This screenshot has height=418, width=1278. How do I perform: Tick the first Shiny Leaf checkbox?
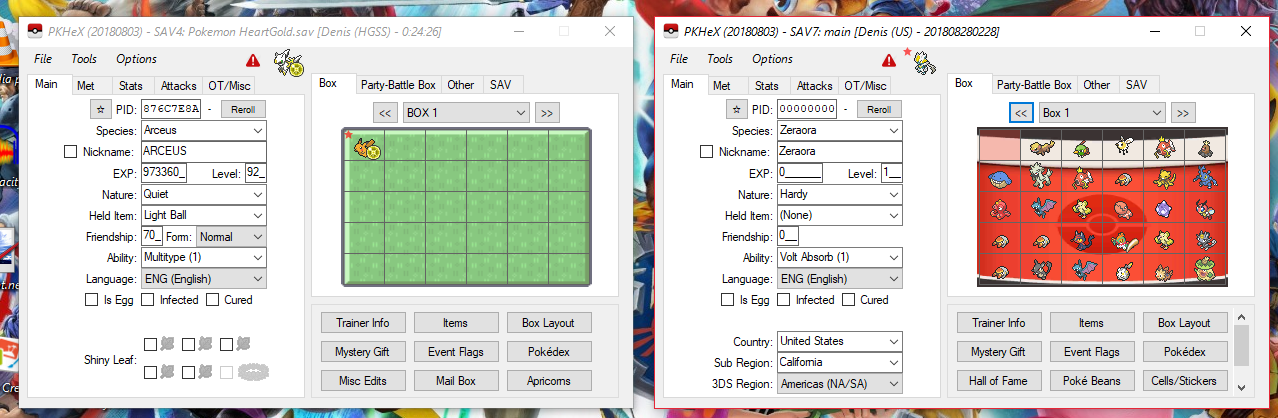[x=150, y=345]
